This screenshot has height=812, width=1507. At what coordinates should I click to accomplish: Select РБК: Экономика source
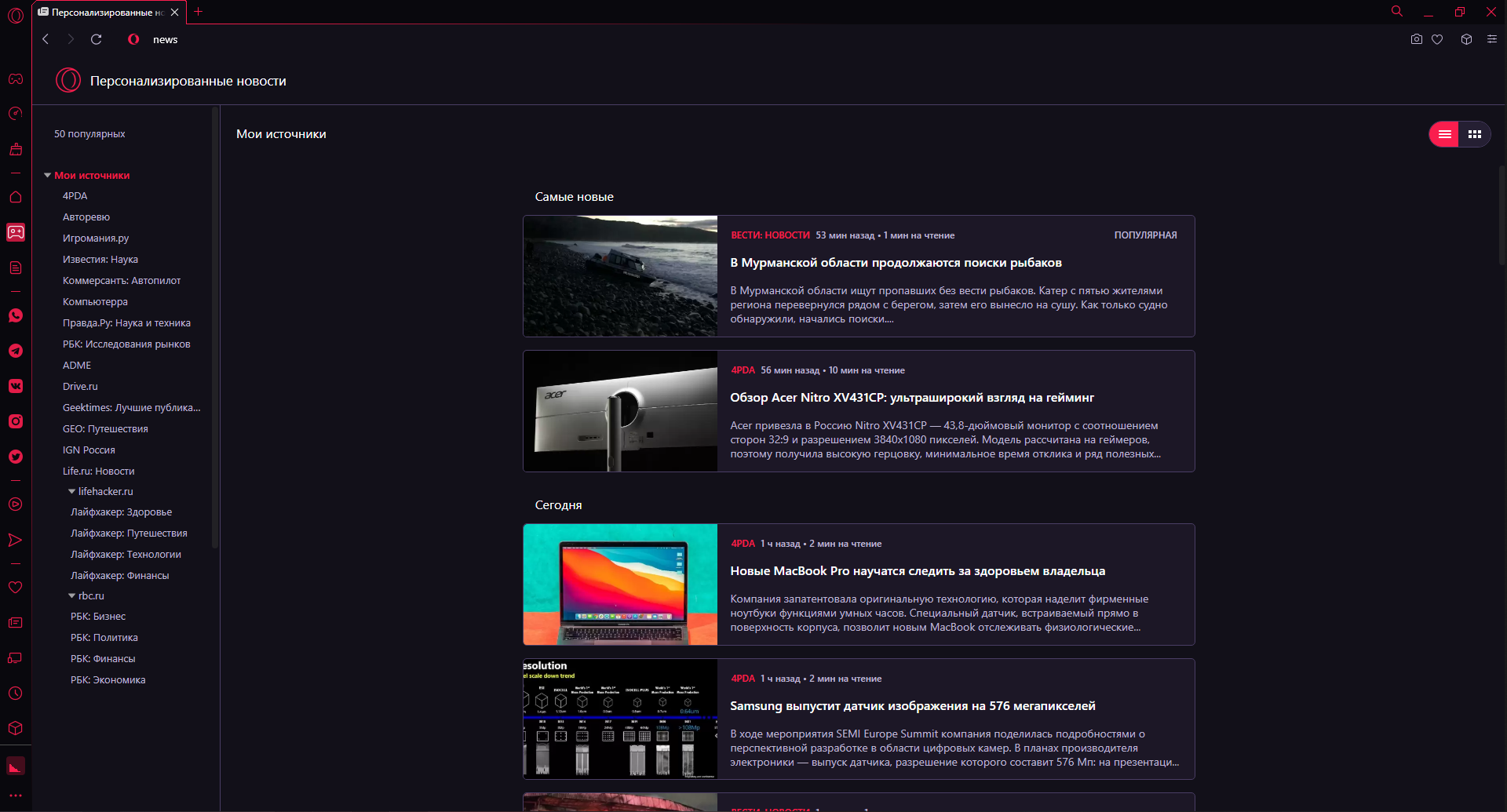point(108,680)
